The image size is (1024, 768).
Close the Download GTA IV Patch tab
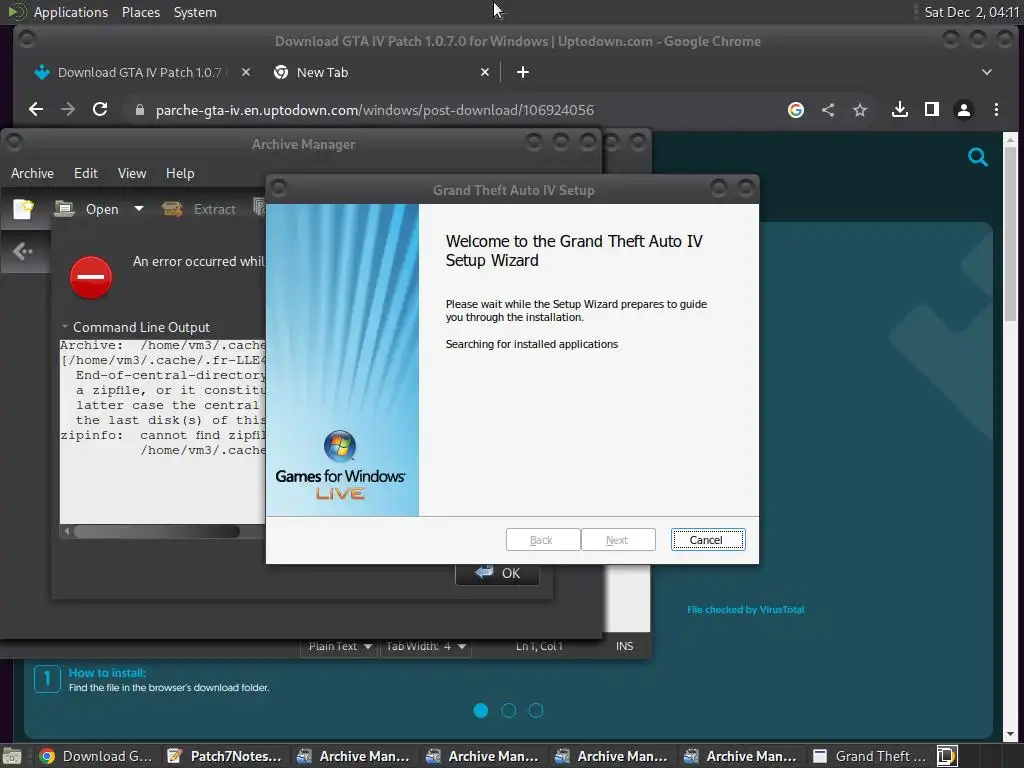pos(246,72)
